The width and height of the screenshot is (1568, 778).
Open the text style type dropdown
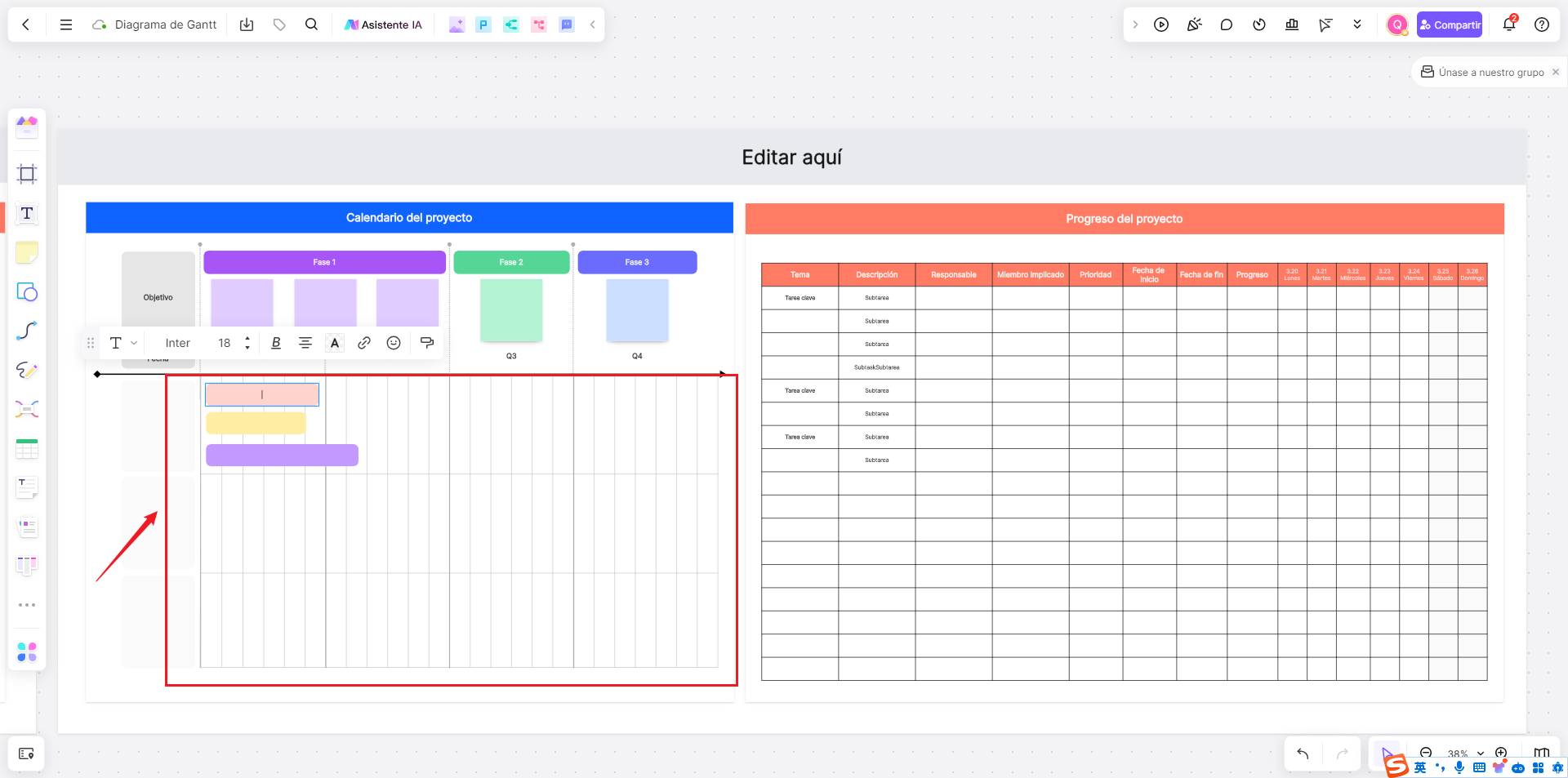pos(123,343)
